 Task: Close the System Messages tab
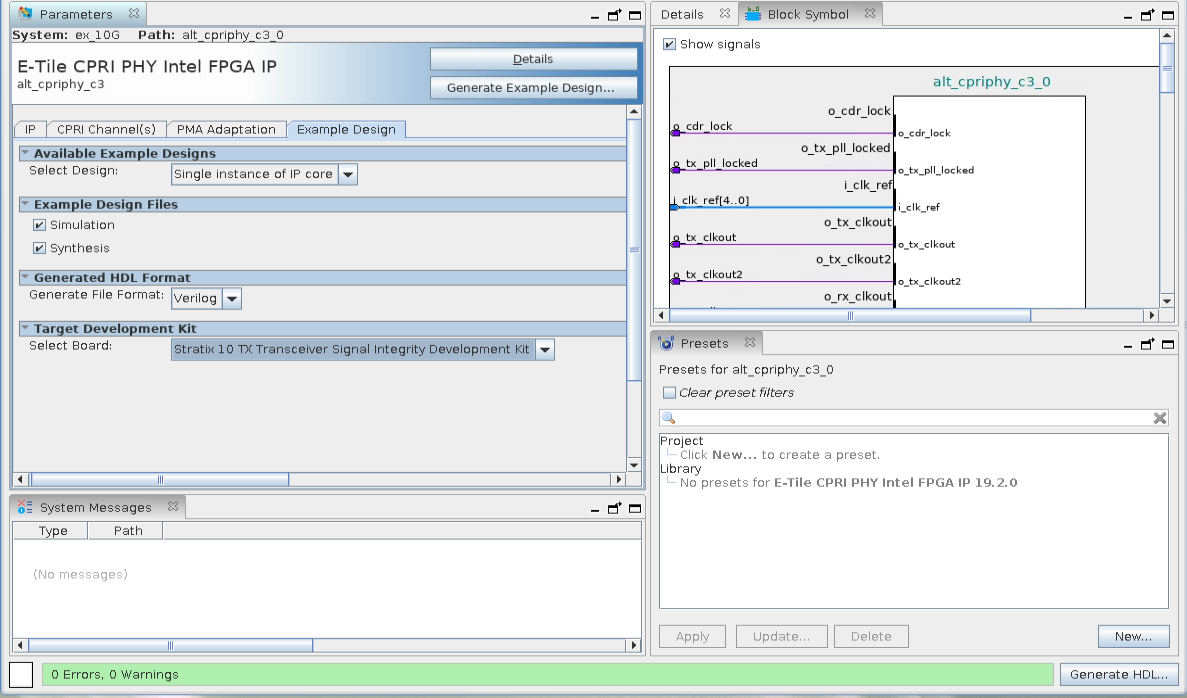[x=173, y=506]
